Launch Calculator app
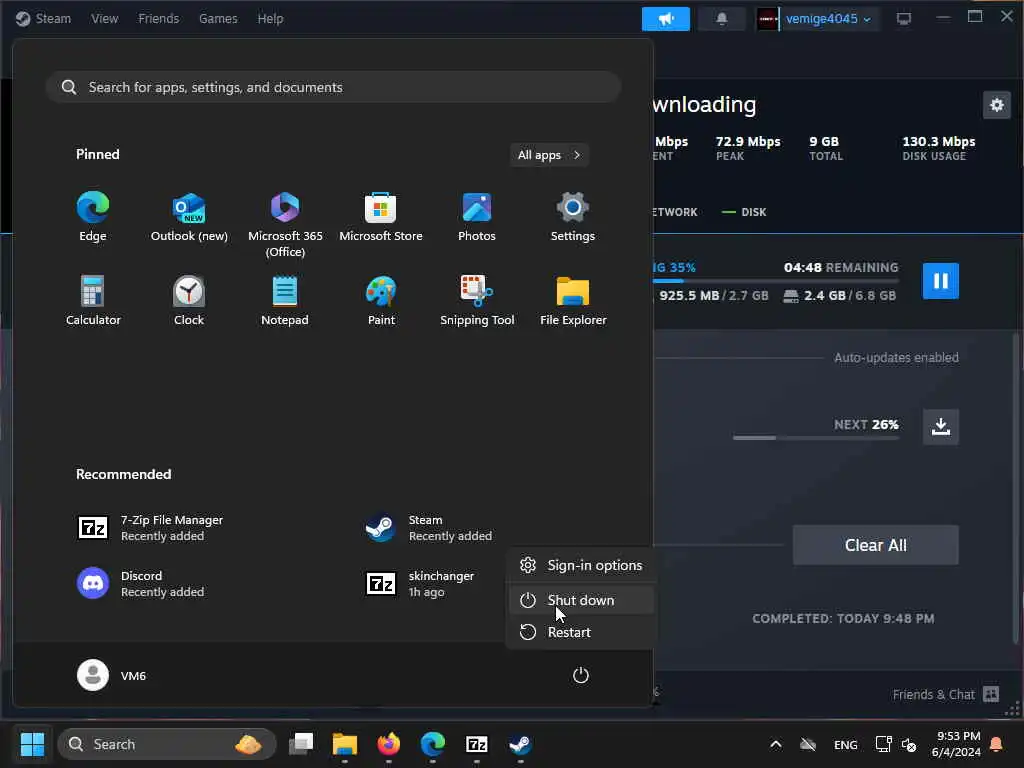 coord(93,300)
